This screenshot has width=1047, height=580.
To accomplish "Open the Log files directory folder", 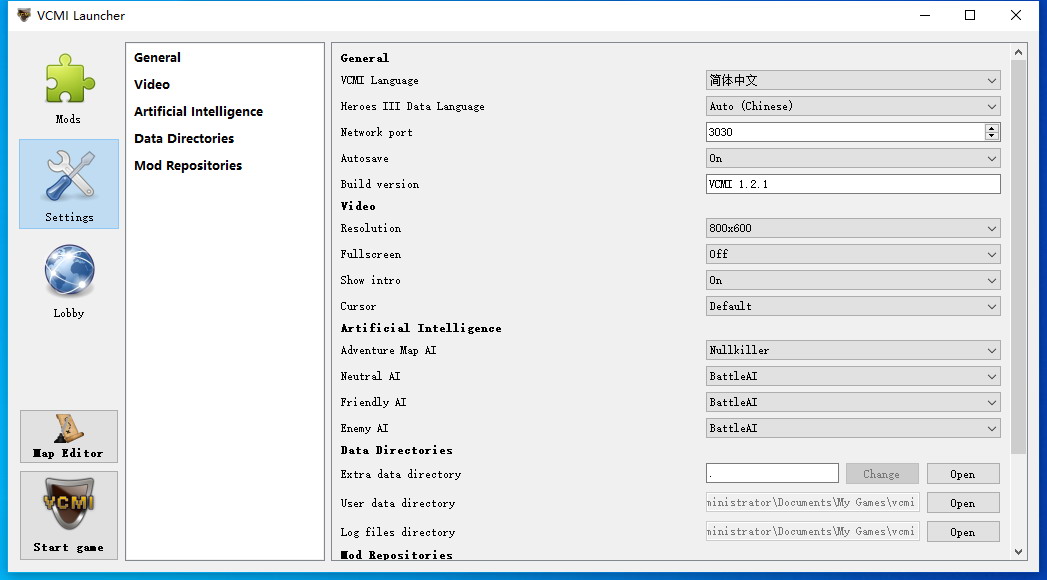I will tap(963, 532).
